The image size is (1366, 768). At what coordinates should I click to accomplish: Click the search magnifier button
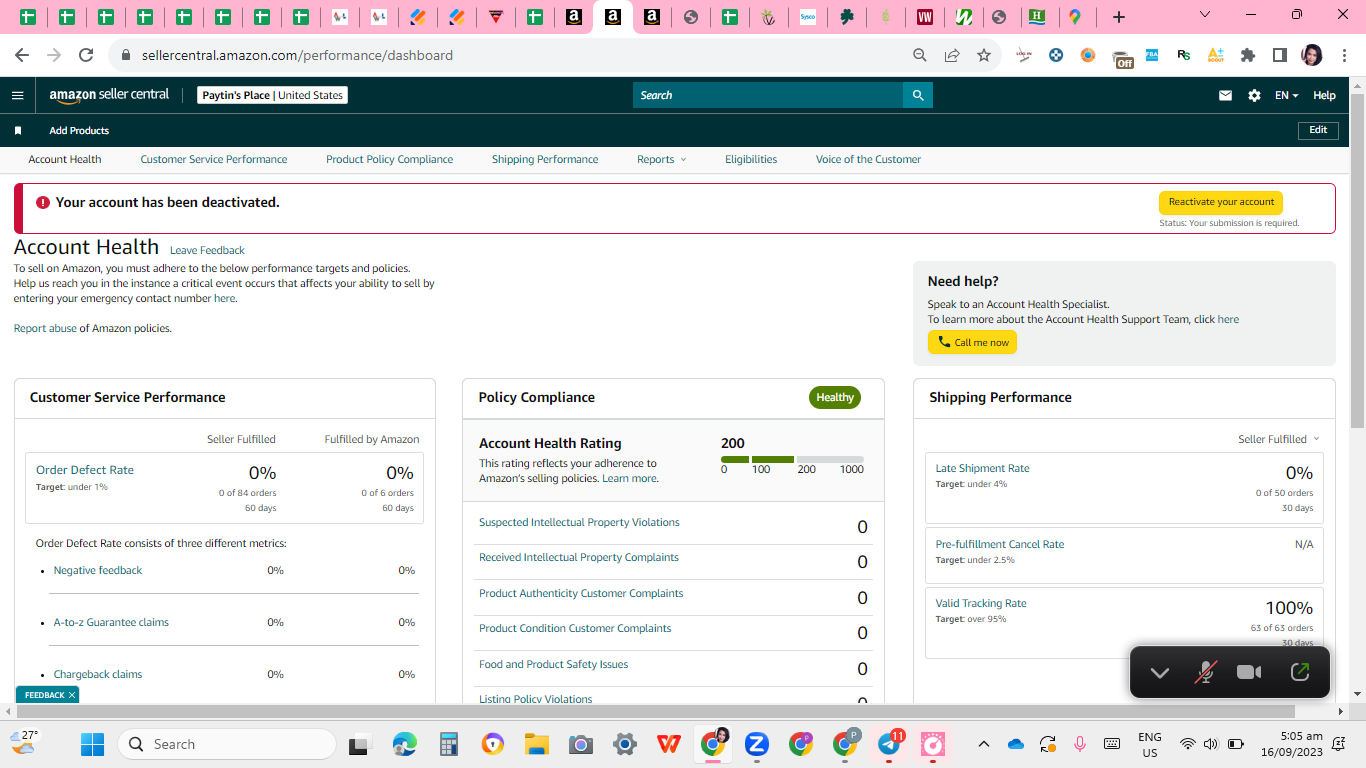click(x=918, y=95)
